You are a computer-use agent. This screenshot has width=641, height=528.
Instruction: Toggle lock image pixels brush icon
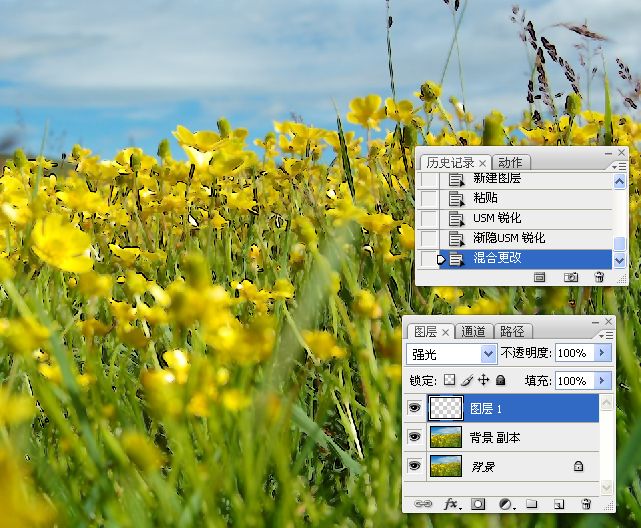coord(466,380)
